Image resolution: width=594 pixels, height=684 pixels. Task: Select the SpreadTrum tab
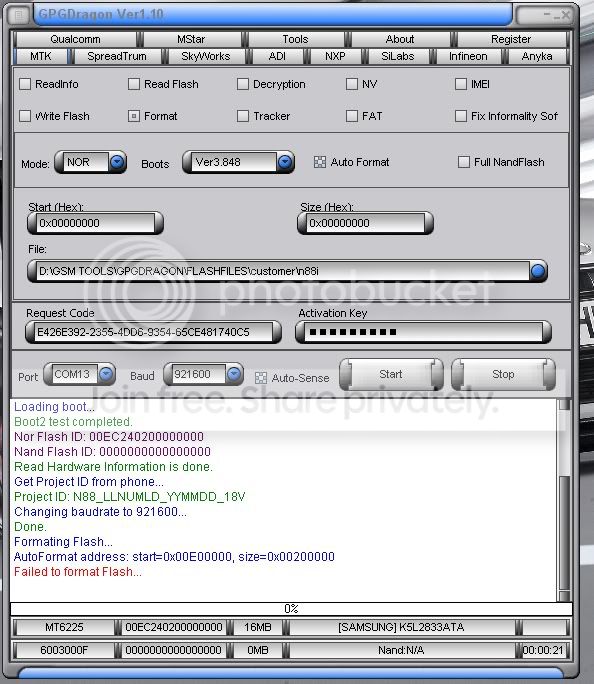117,56
